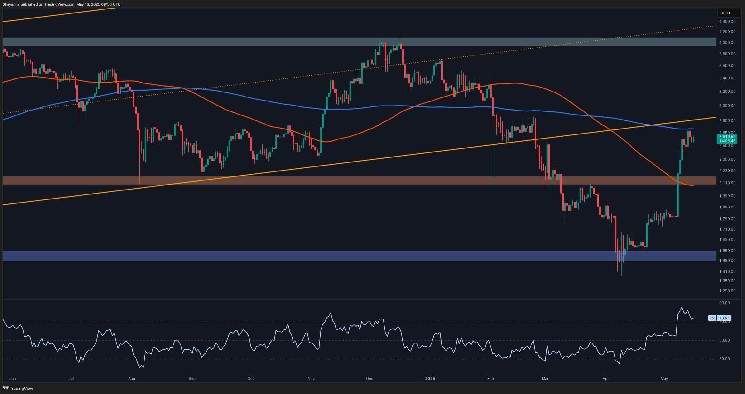Select the gray upper resistance zone rectangle
The height and width of the screenshot is (394, 745).
point(359,42)
